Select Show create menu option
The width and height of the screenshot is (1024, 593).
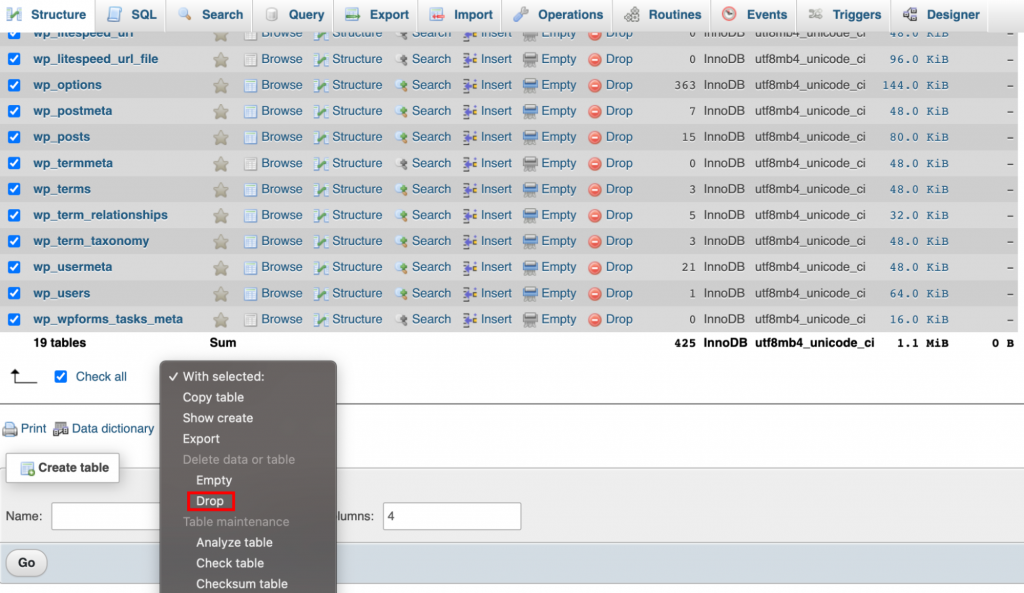(217, 418)
